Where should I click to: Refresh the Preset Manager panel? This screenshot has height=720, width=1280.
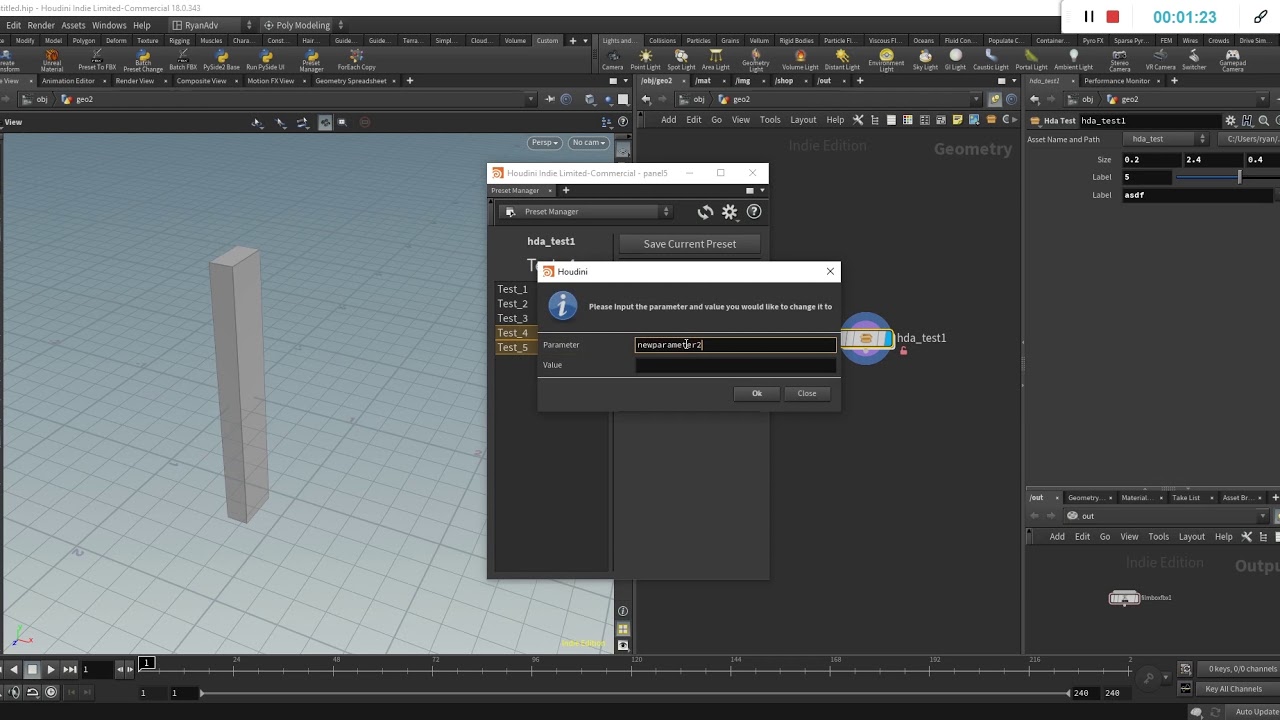point(705,212)
